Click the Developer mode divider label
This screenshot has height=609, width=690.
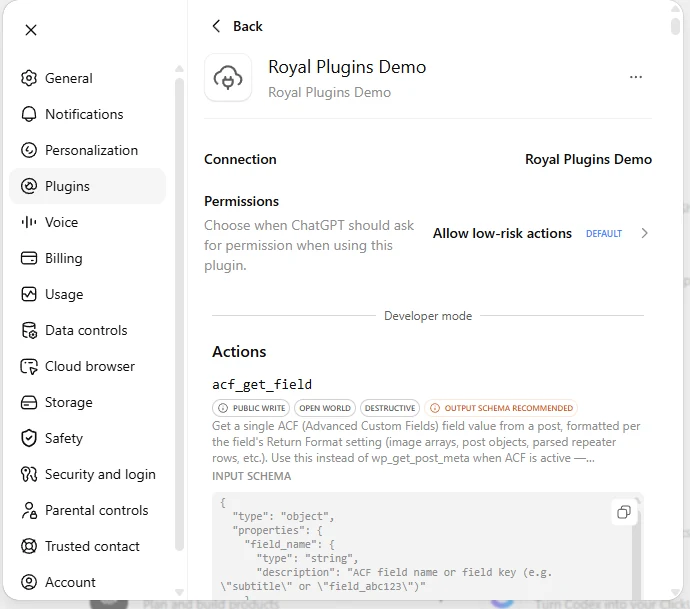(428, 316)
